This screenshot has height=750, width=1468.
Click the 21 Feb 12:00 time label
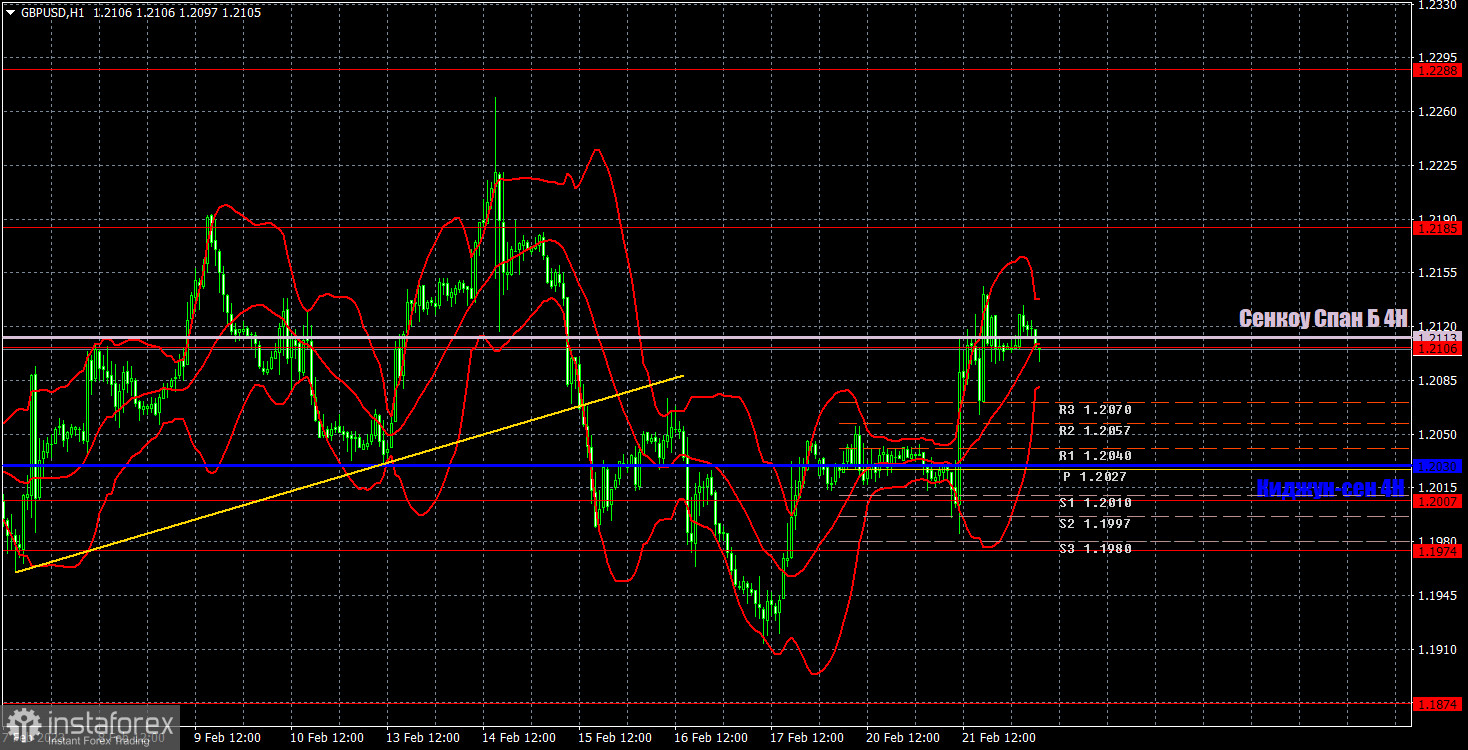point(1001,738)
